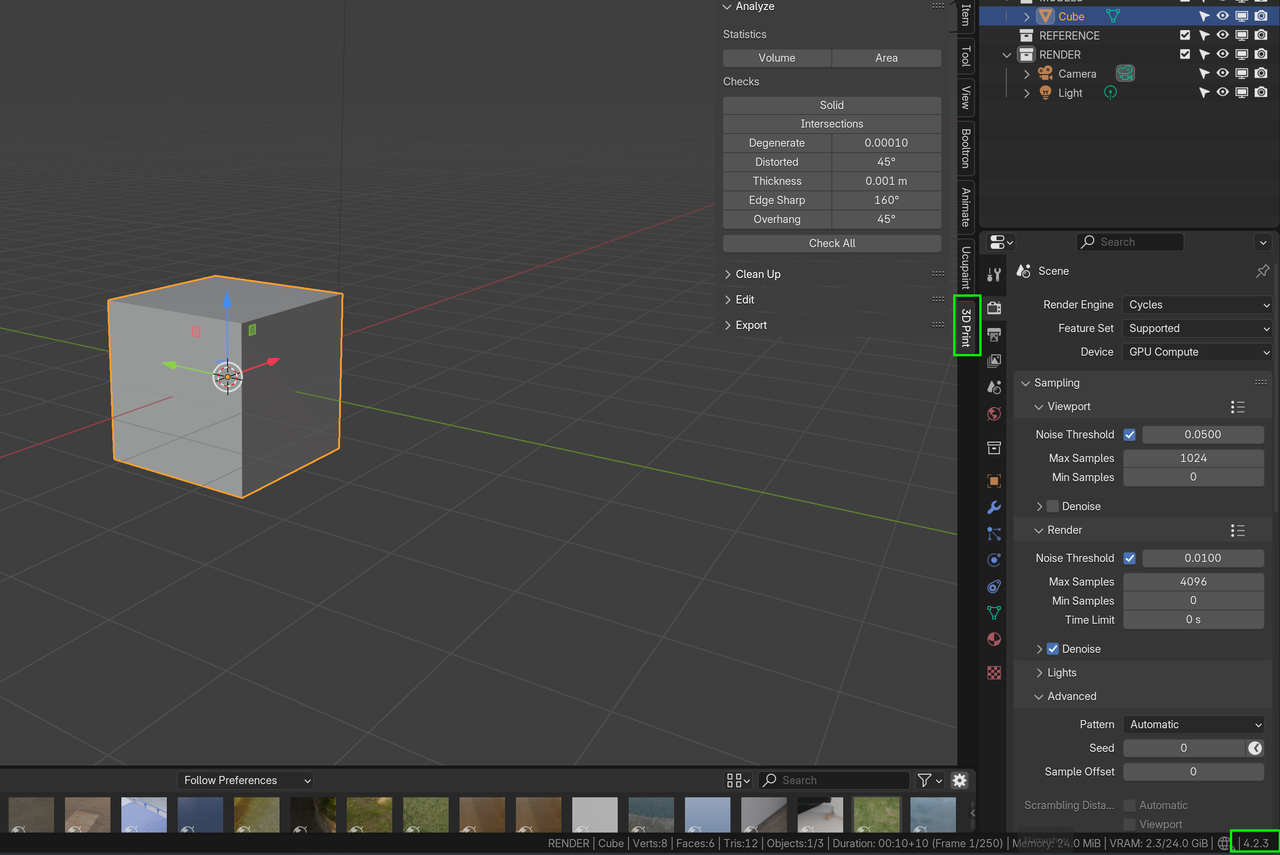Enable Viewport Denoise checkbox
This screenshot has height=855, width=1280.
click(x=1052, y=506)
